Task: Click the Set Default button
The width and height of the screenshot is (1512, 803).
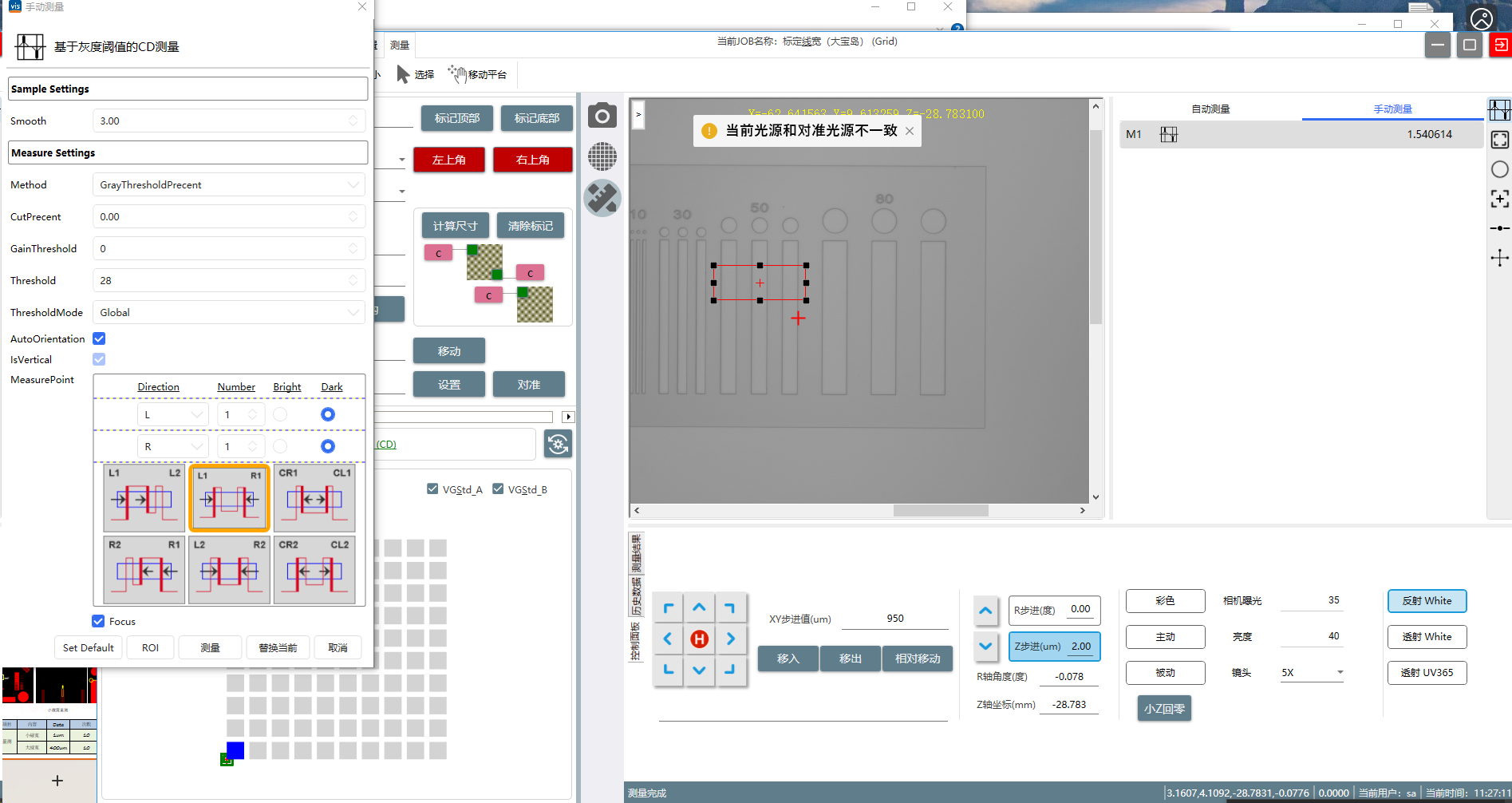Action: (88, 647)
